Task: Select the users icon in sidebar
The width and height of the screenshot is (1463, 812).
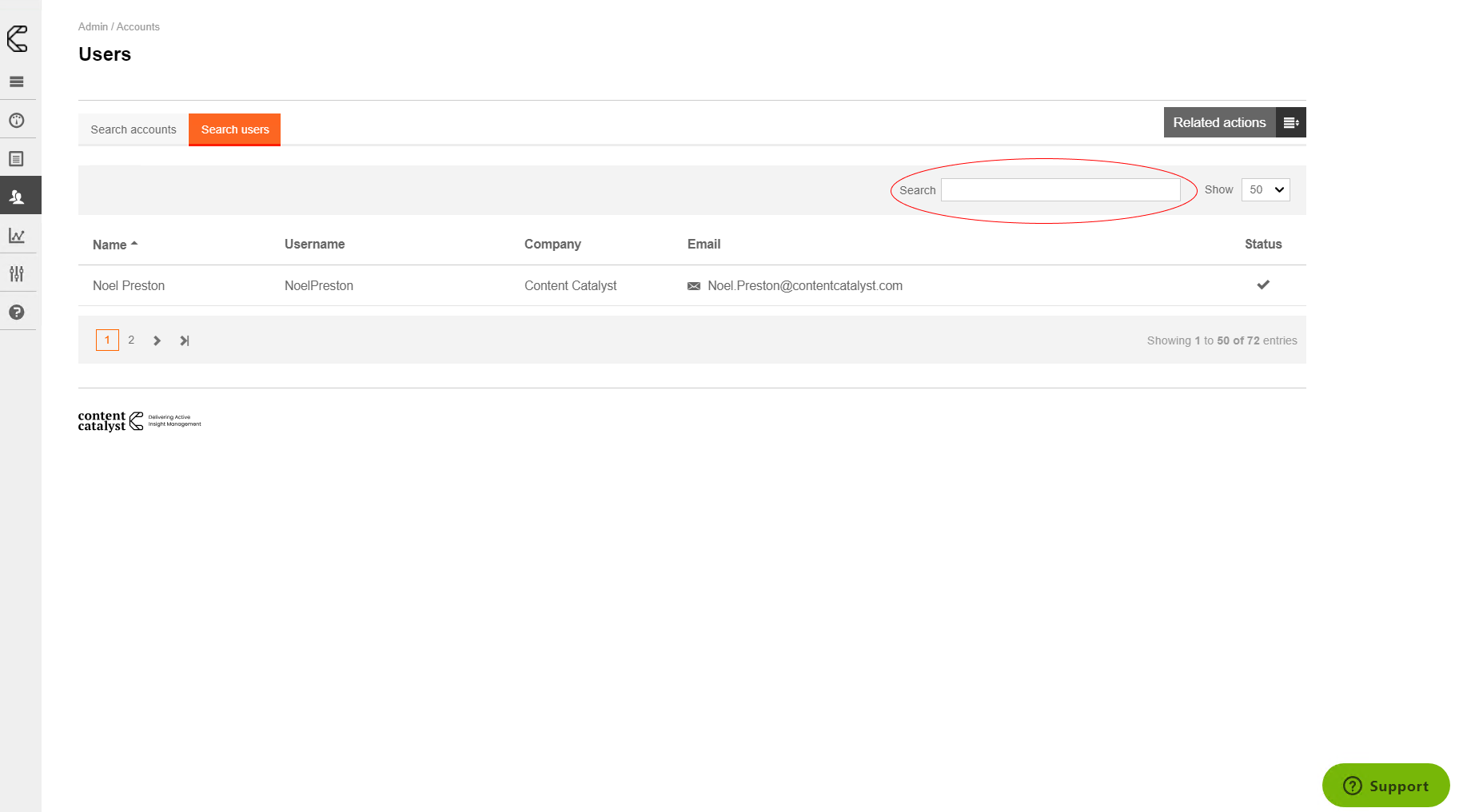Action: point(17,197)
